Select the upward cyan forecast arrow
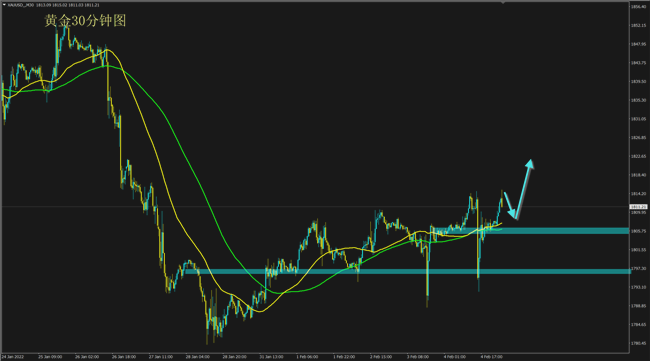Image resolution: width=650 pixels, height=361 pixels. tap(525, 188)
